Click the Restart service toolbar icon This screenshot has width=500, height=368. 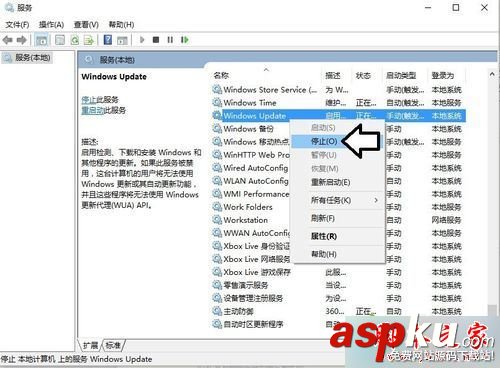[x=184, y=40]
